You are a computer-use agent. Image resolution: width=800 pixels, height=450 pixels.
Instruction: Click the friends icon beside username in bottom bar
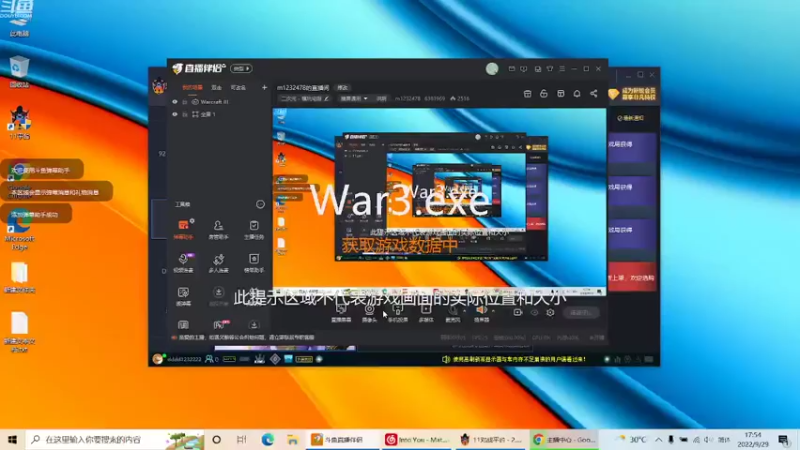coord(209,359)
